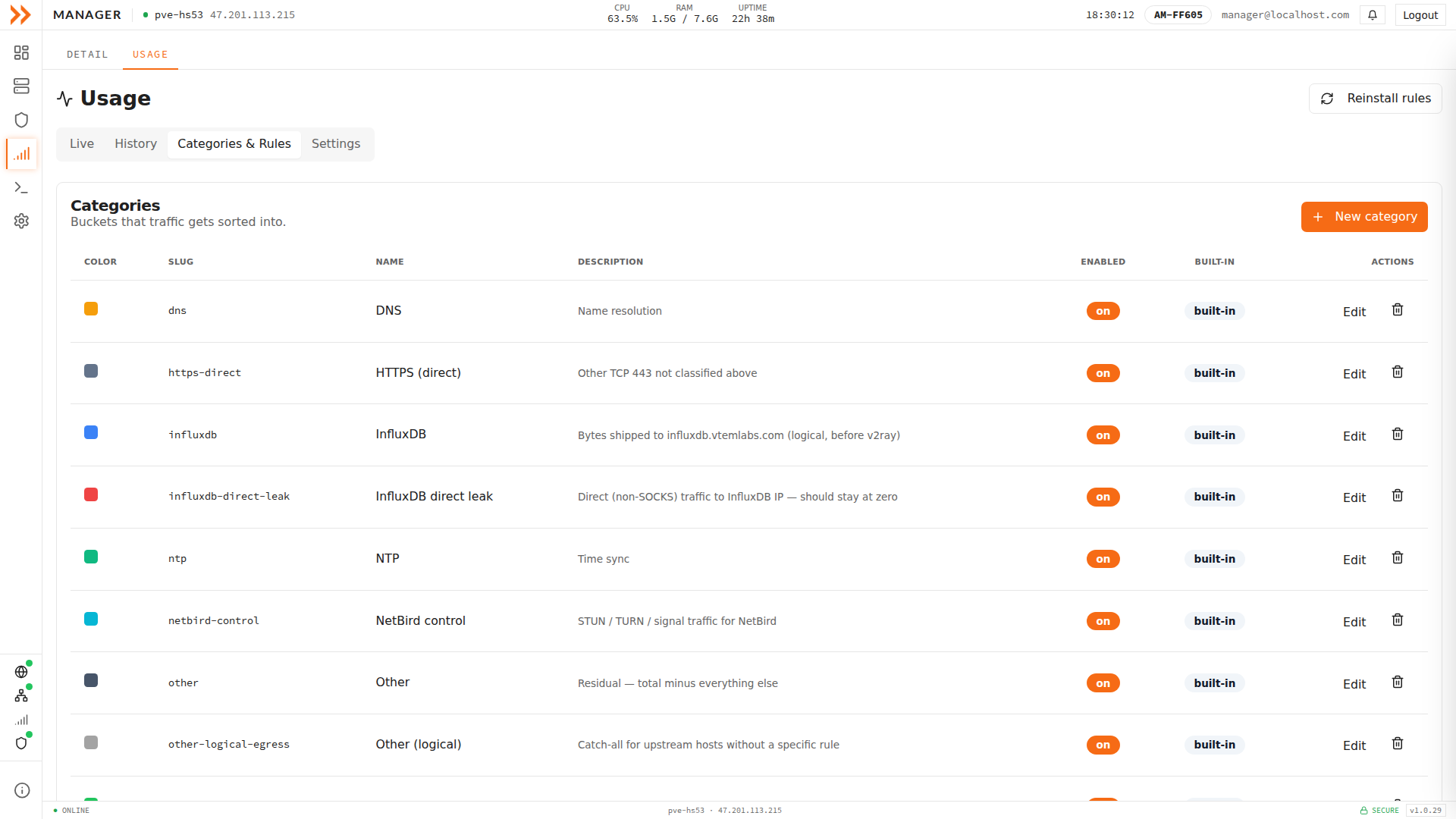1456x819 pixels.
Task: Click the bottom shield status icon
Action: [x=21, y=743]
